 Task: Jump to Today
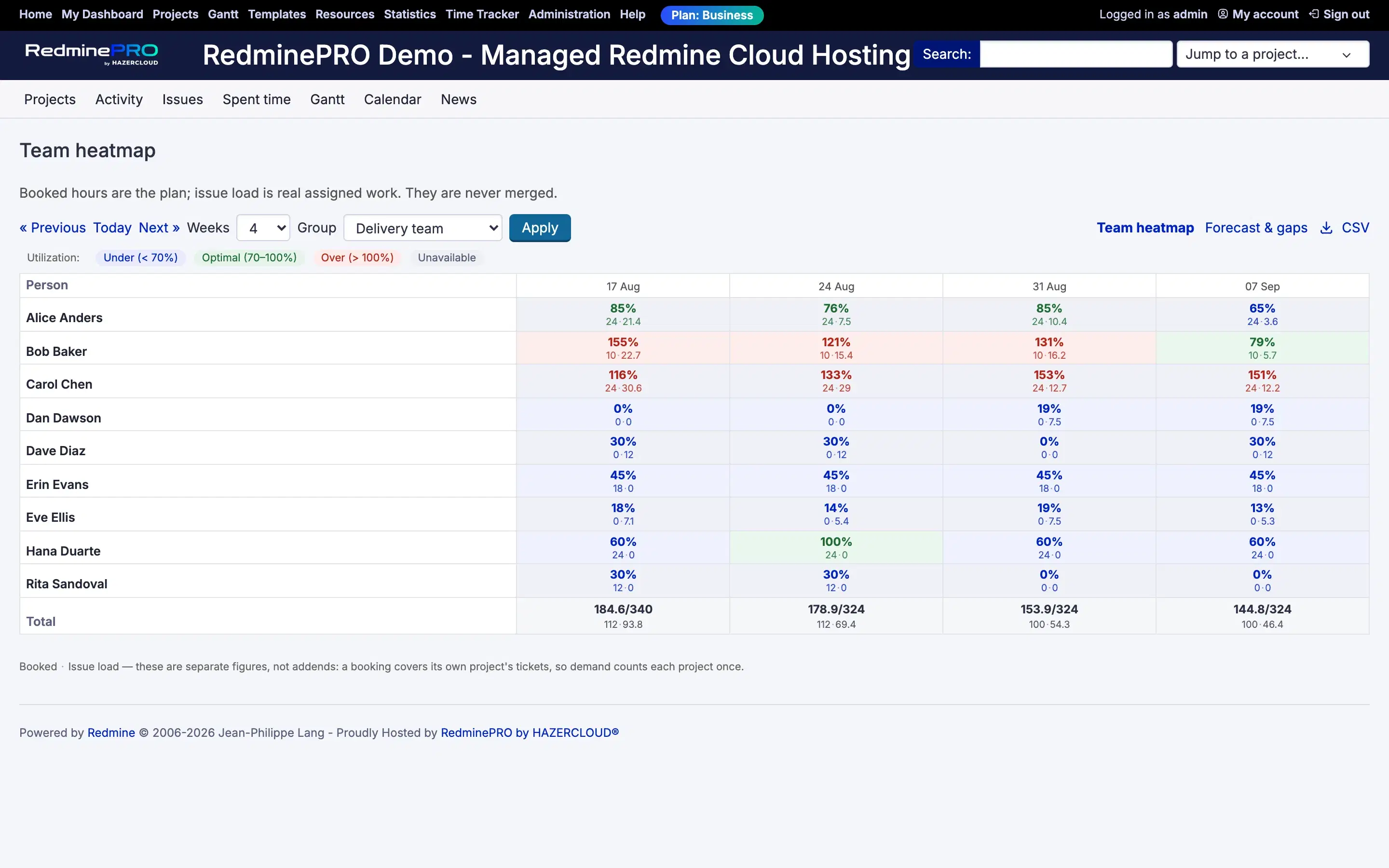click(x=112, y=228)
